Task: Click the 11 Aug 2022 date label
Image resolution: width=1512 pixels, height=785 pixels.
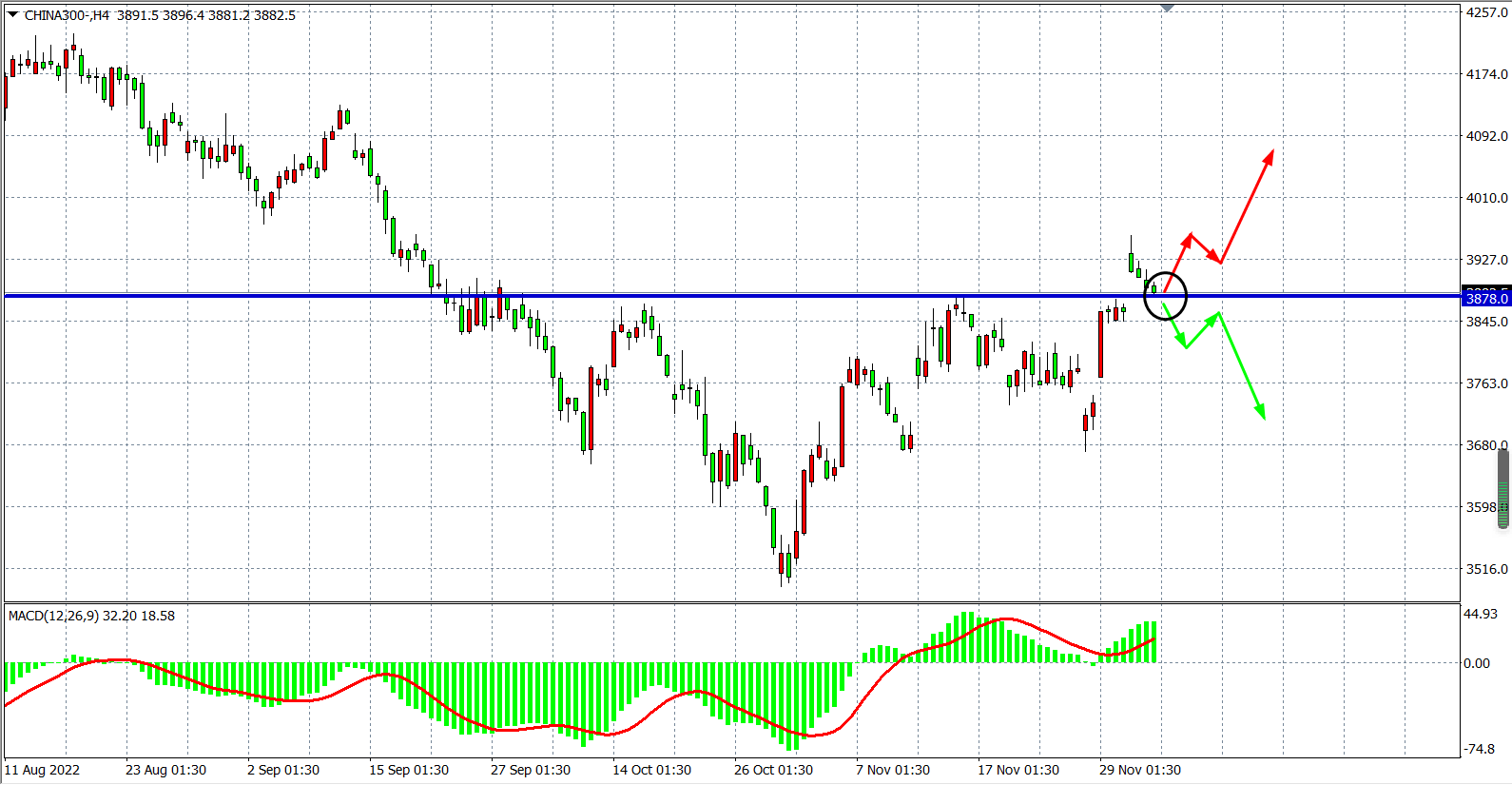Action: click(x=43, y=770)
